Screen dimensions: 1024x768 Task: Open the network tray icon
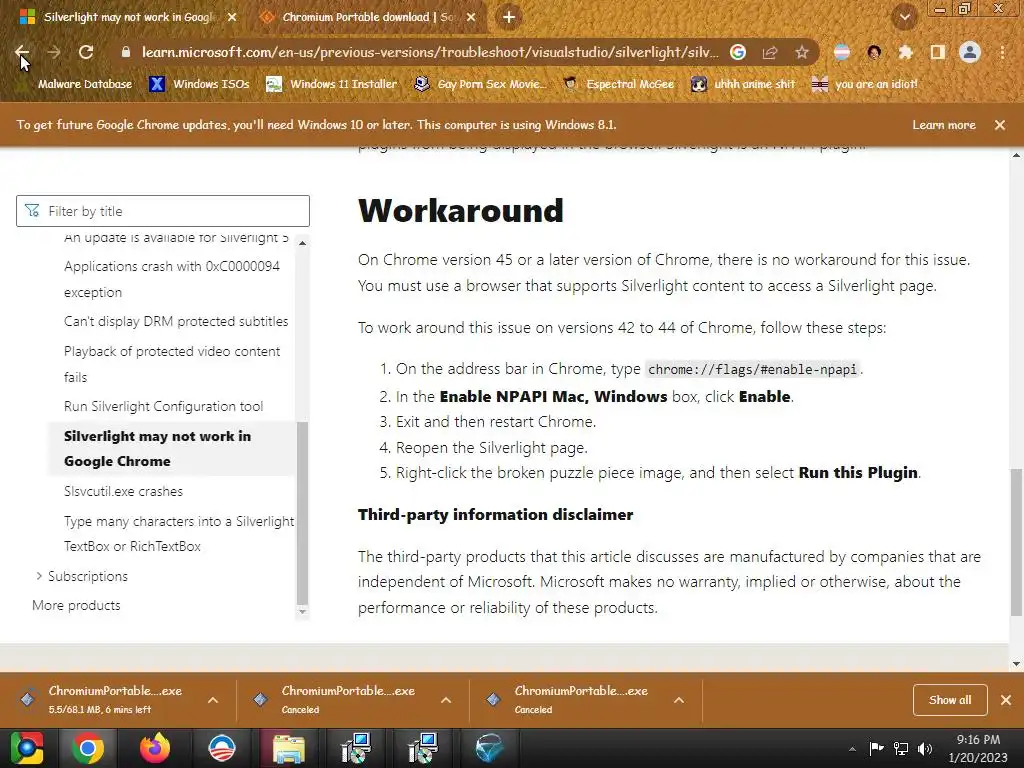[901, 749]
